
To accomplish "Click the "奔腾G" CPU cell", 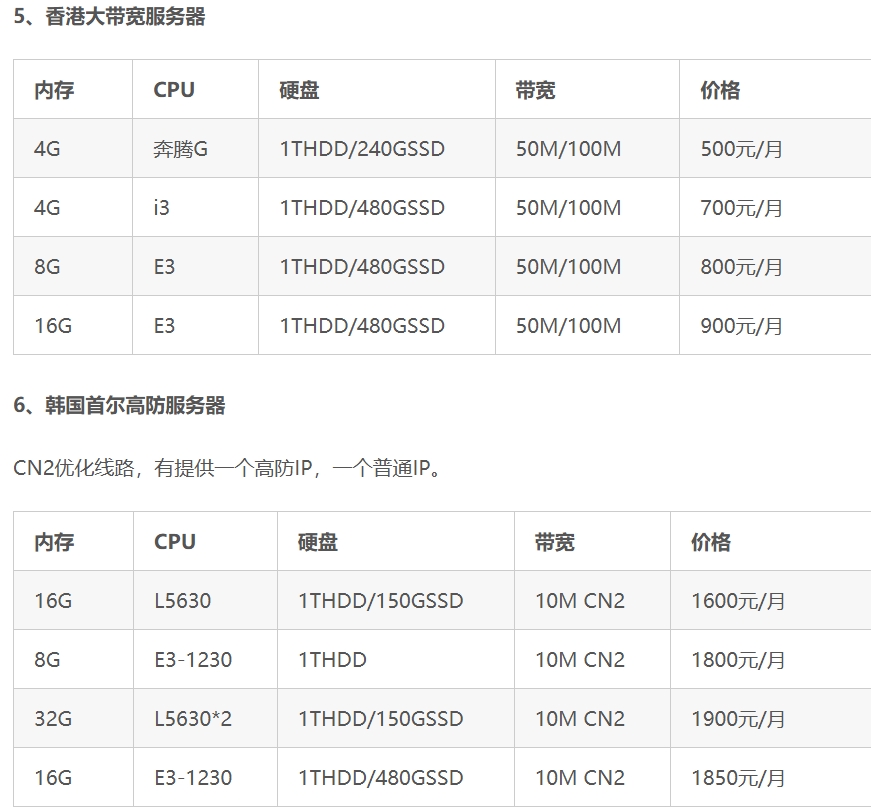I will point(181,149).
